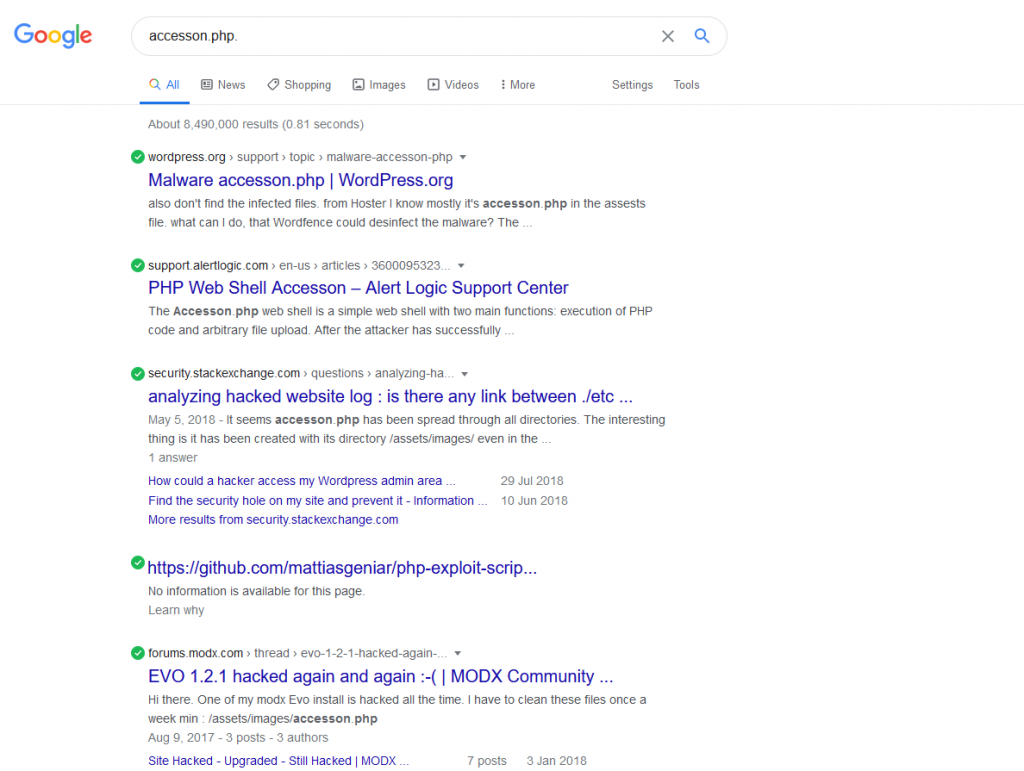Open 'How could a hacker access my Wordpress admin area' link
This screenshot has width=1024, height=771.
(302, 481)
